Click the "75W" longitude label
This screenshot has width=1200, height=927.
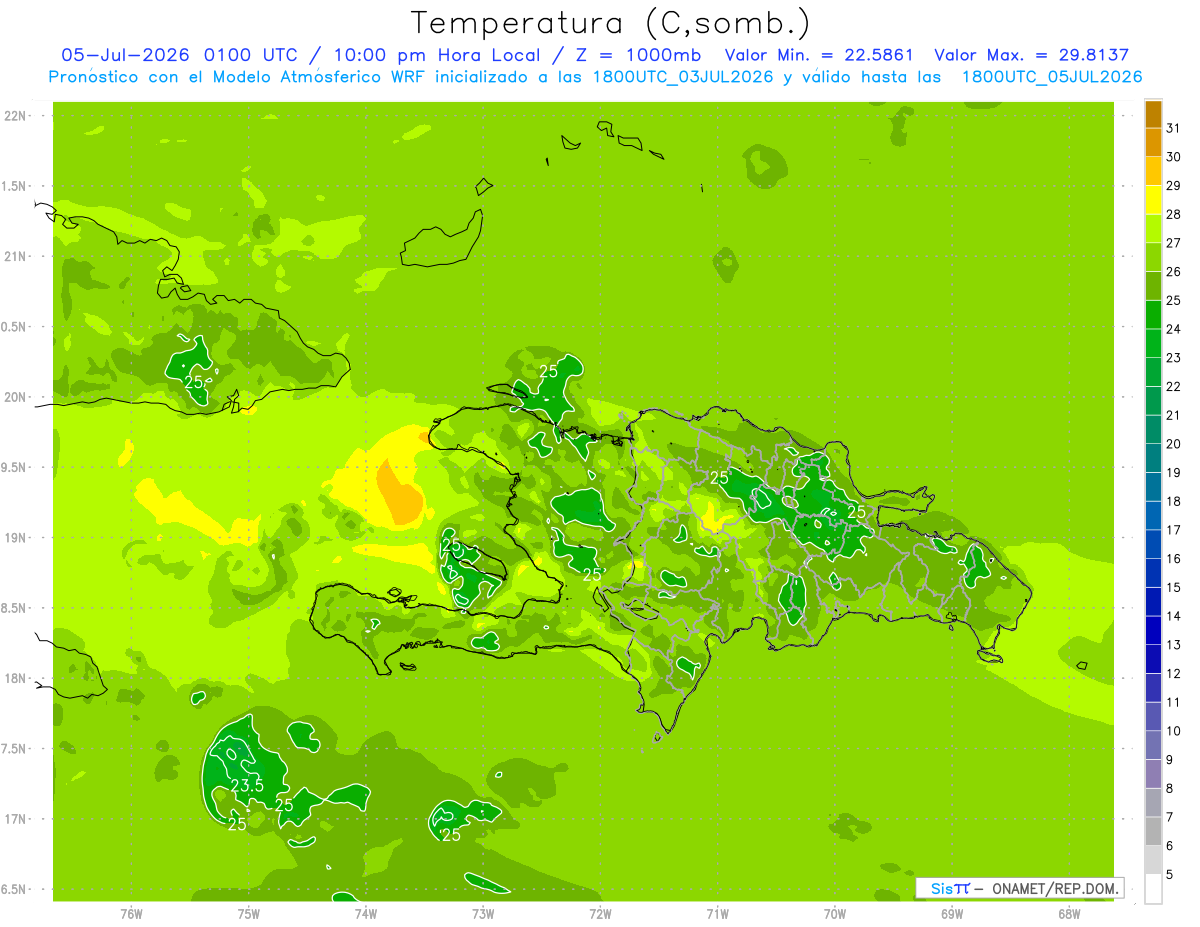(248, 913)
